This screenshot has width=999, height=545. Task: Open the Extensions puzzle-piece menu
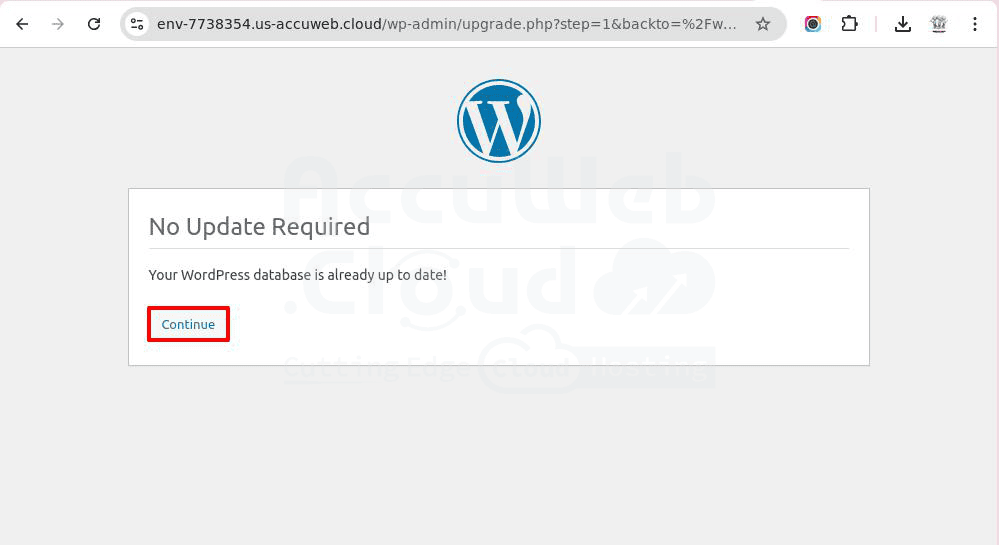(x=849, y=24)
